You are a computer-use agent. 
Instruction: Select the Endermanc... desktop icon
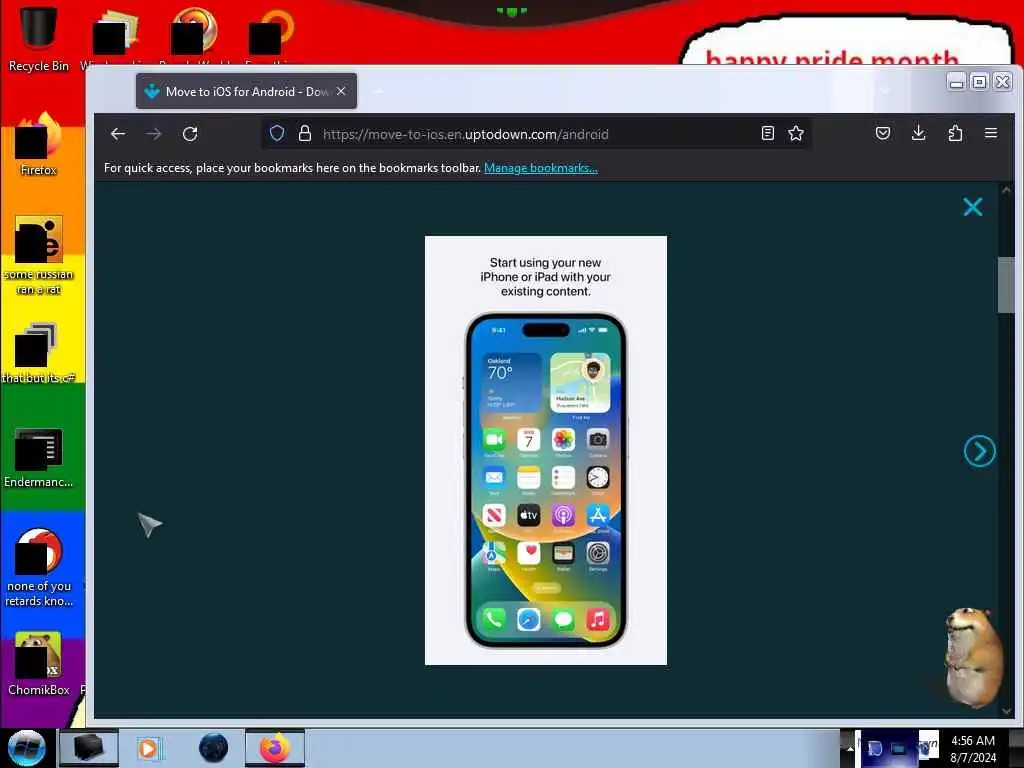pyautogui.click(x=39, y=457)
